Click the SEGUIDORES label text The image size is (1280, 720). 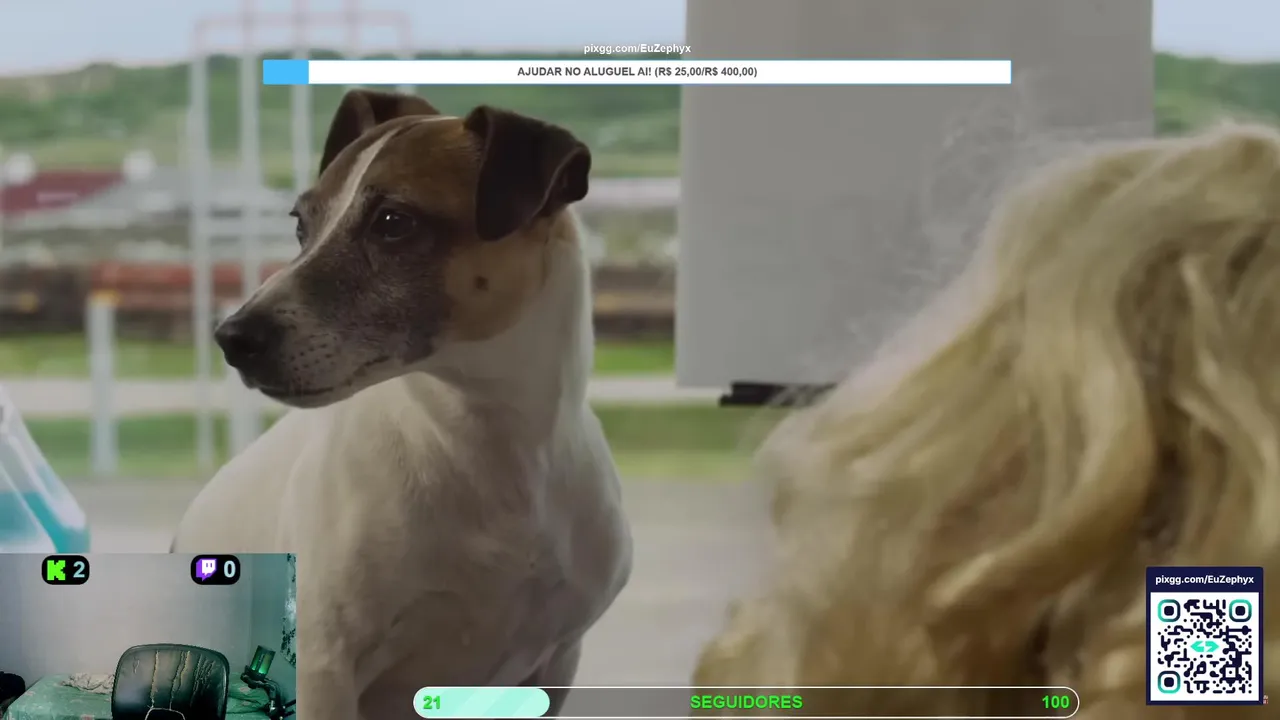(746, 703)
